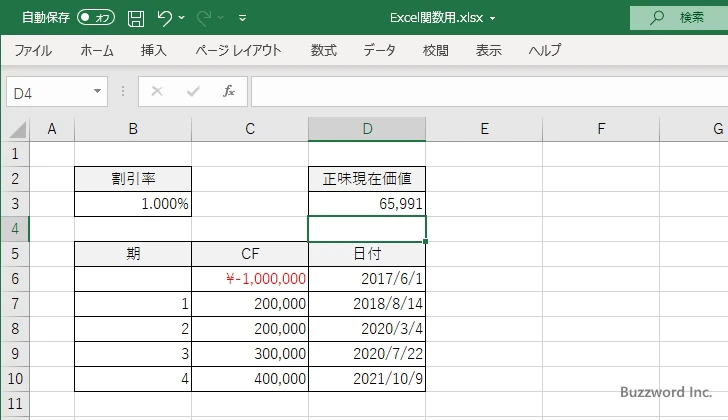The height and width of the screenshot is (420, 728).
Task: Click the date cell 2020/7/22
Action: pyautogui.click(x=367, y=354)
